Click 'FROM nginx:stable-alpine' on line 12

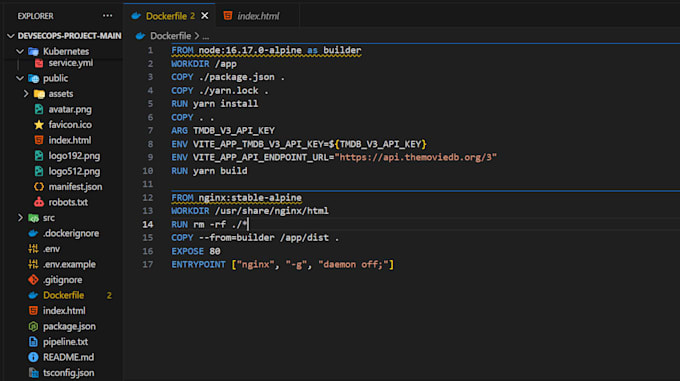point(236,198)
